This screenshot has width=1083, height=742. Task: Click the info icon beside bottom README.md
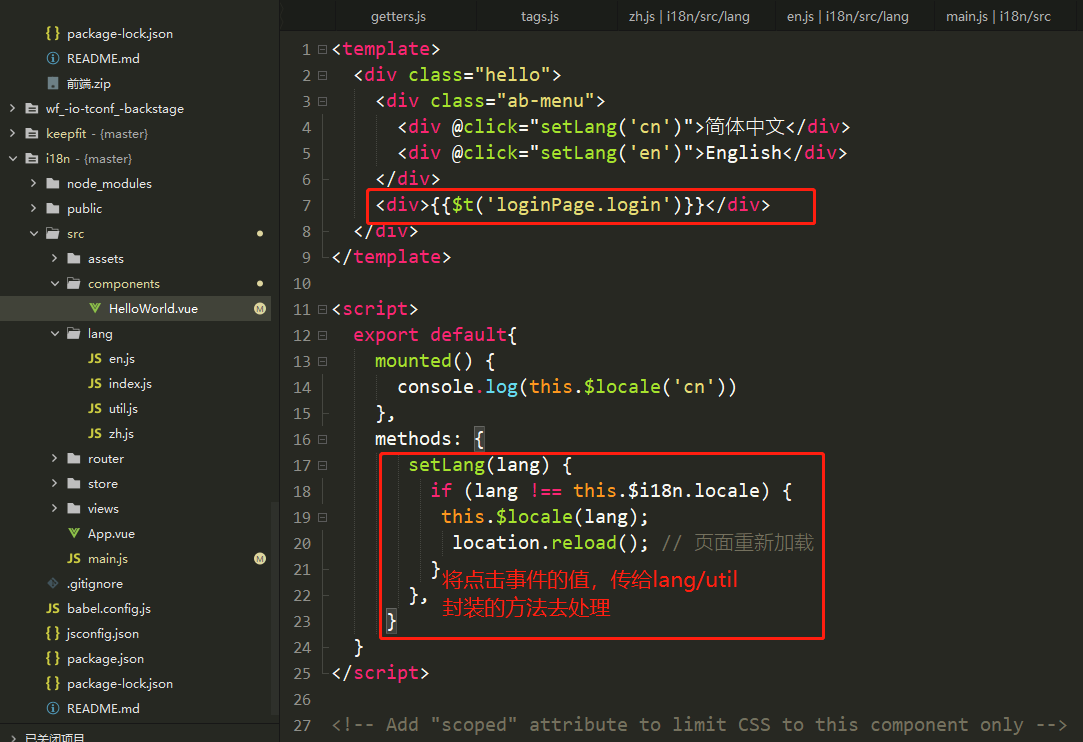[x=52, y=708]
